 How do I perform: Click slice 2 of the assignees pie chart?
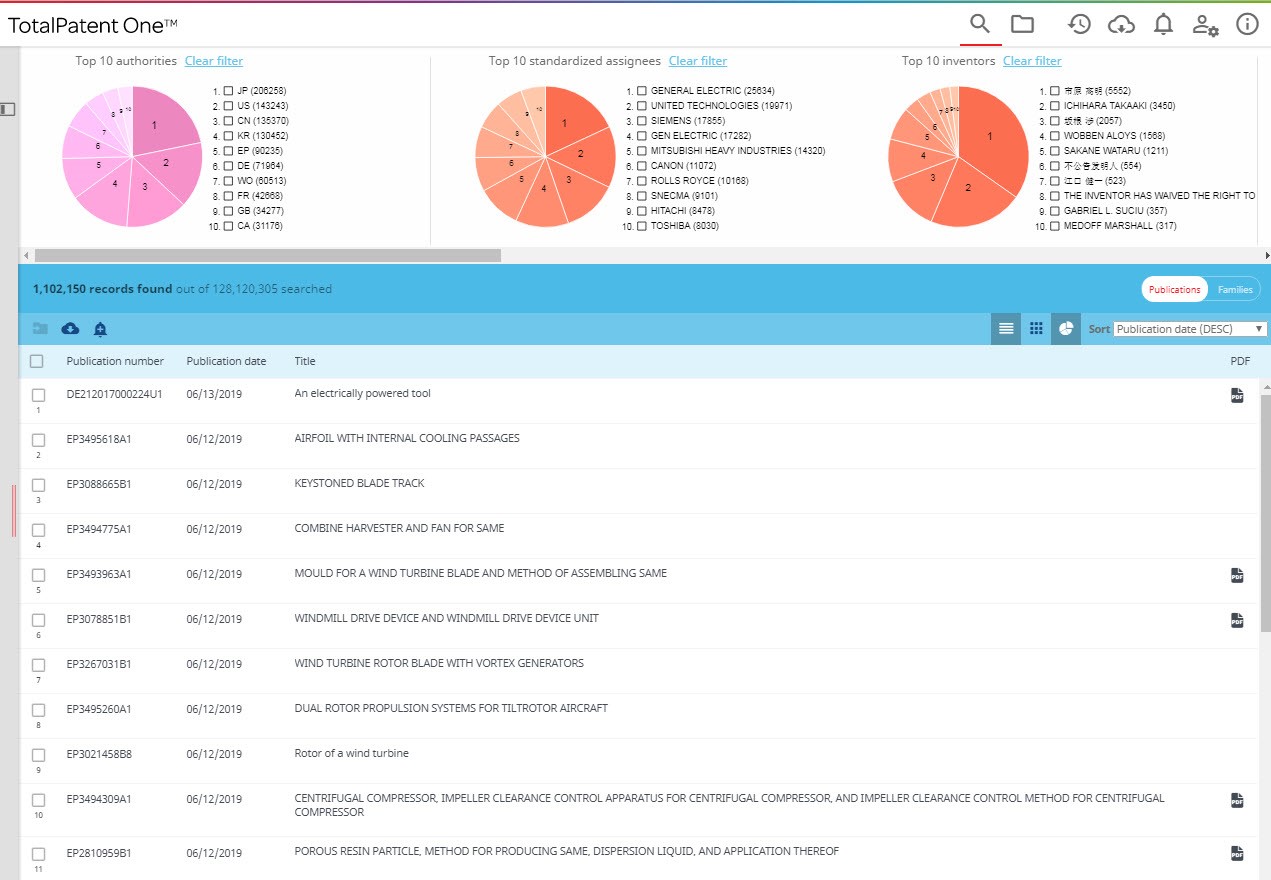click(x=581, y=154)
